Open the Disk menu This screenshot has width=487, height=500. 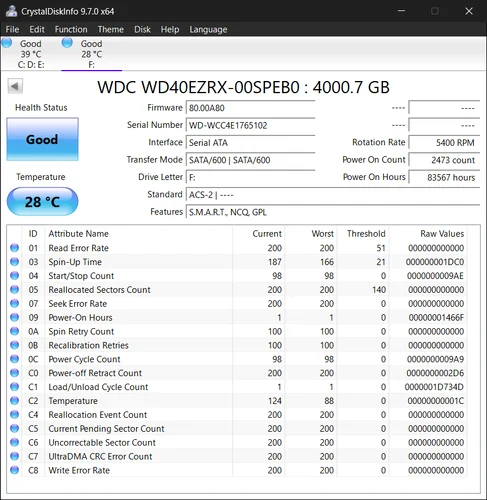[x=142, y=29]
